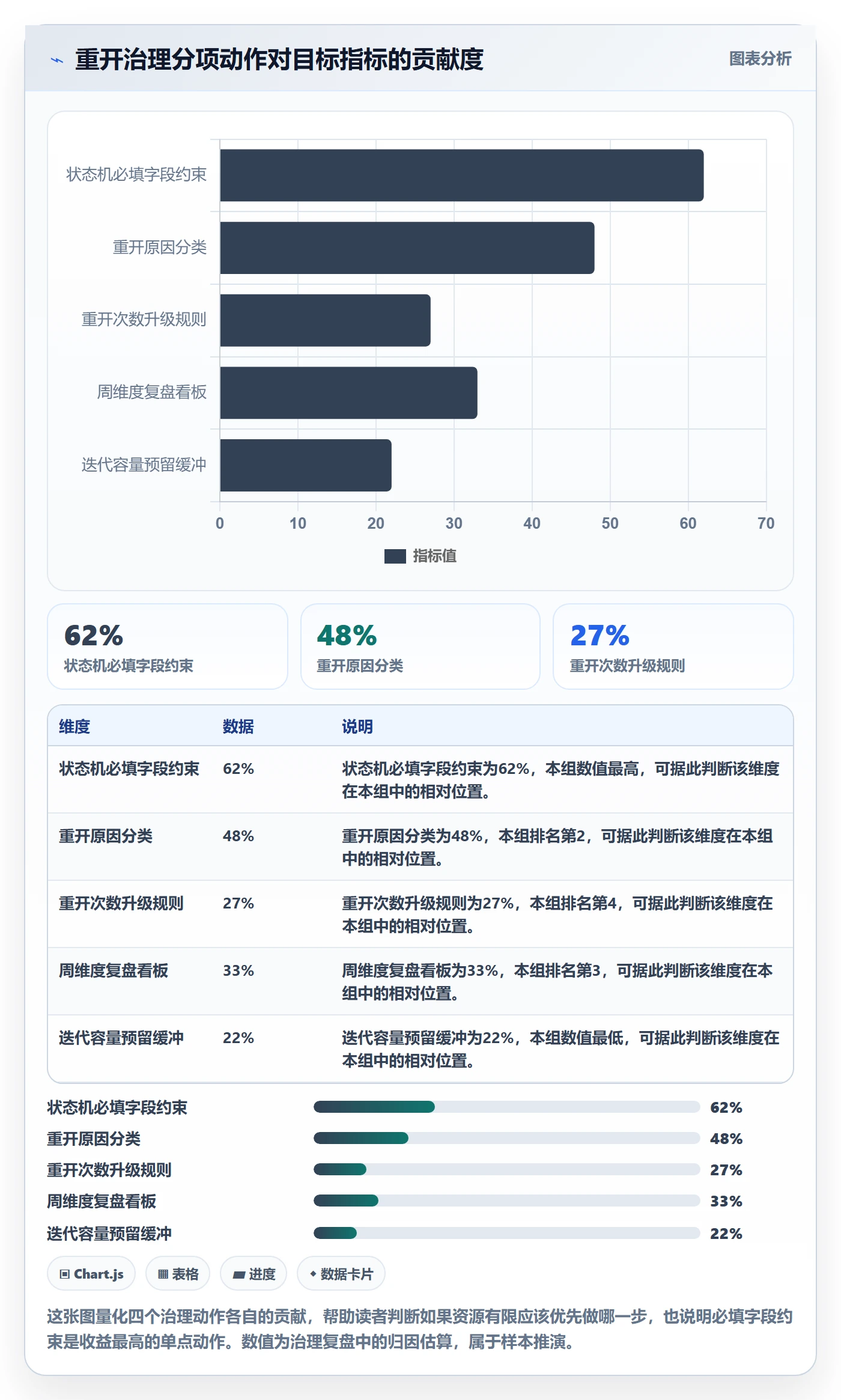The image size is (841, 1400).
Task: Click the 数据 column header
Action: 238,726
